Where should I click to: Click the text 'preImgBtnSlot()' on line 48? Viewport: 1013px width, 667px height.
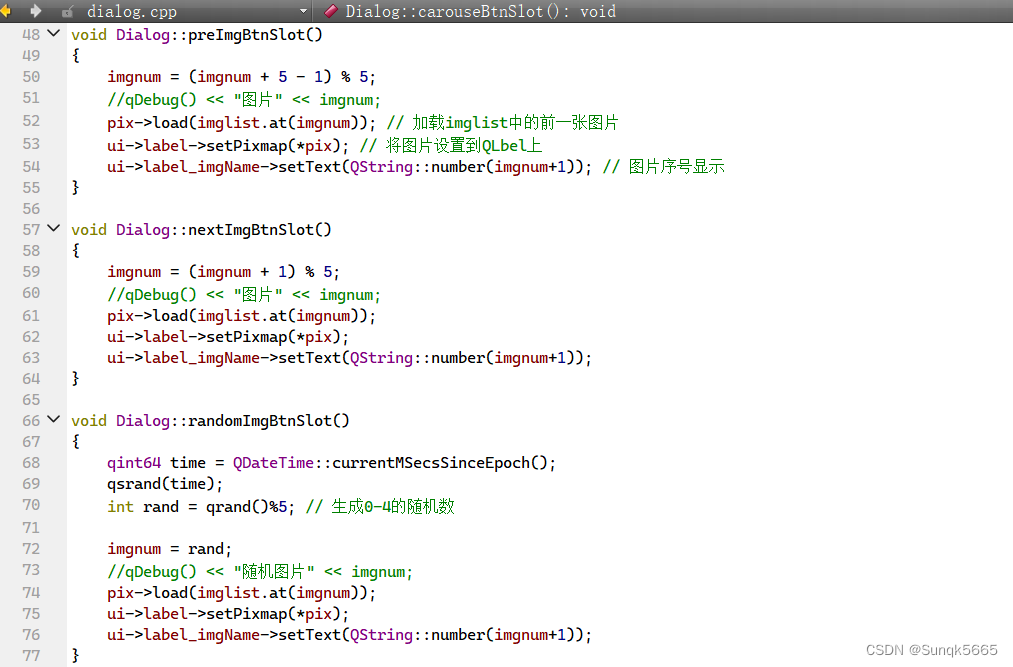pyautogui.click(x=255, y=35)
